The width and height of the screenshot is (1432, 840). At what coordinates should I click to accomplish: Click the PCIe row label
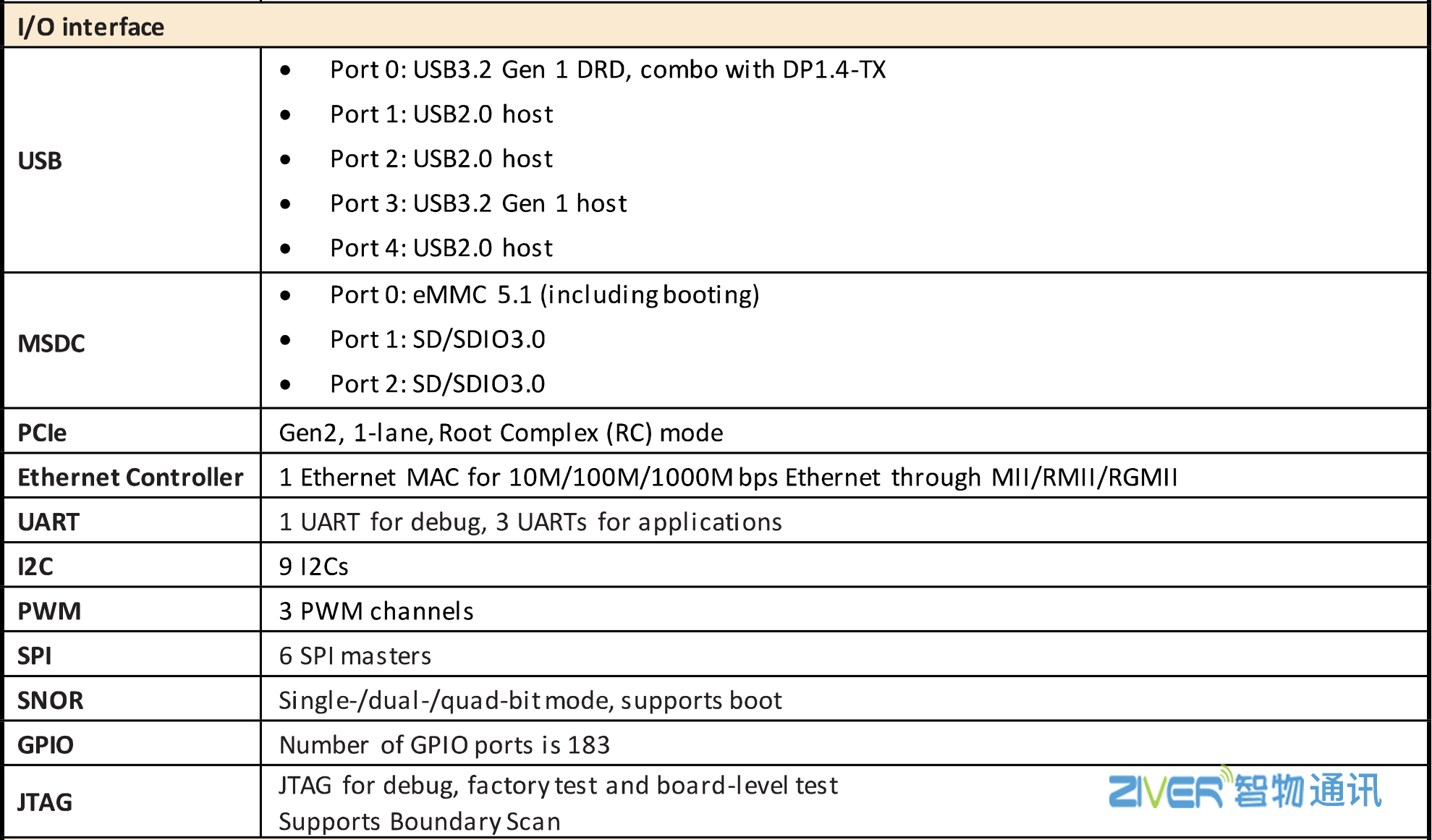42,433
